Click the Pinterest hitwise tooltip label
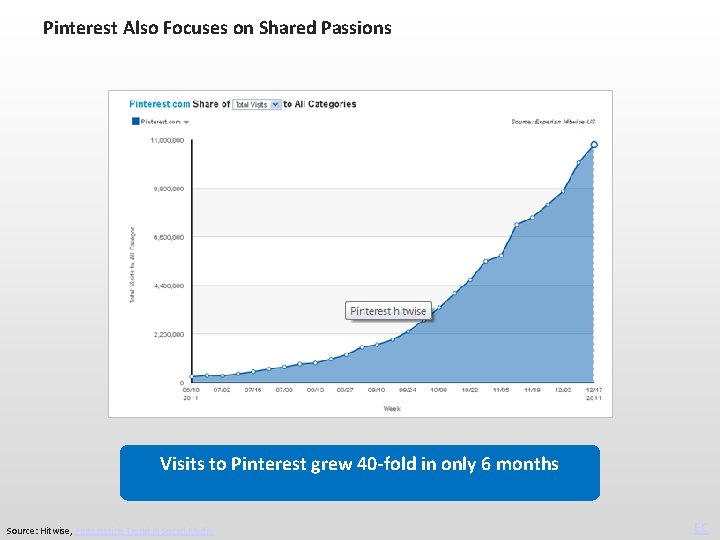720x540 pixels. [x=388, y=311]
